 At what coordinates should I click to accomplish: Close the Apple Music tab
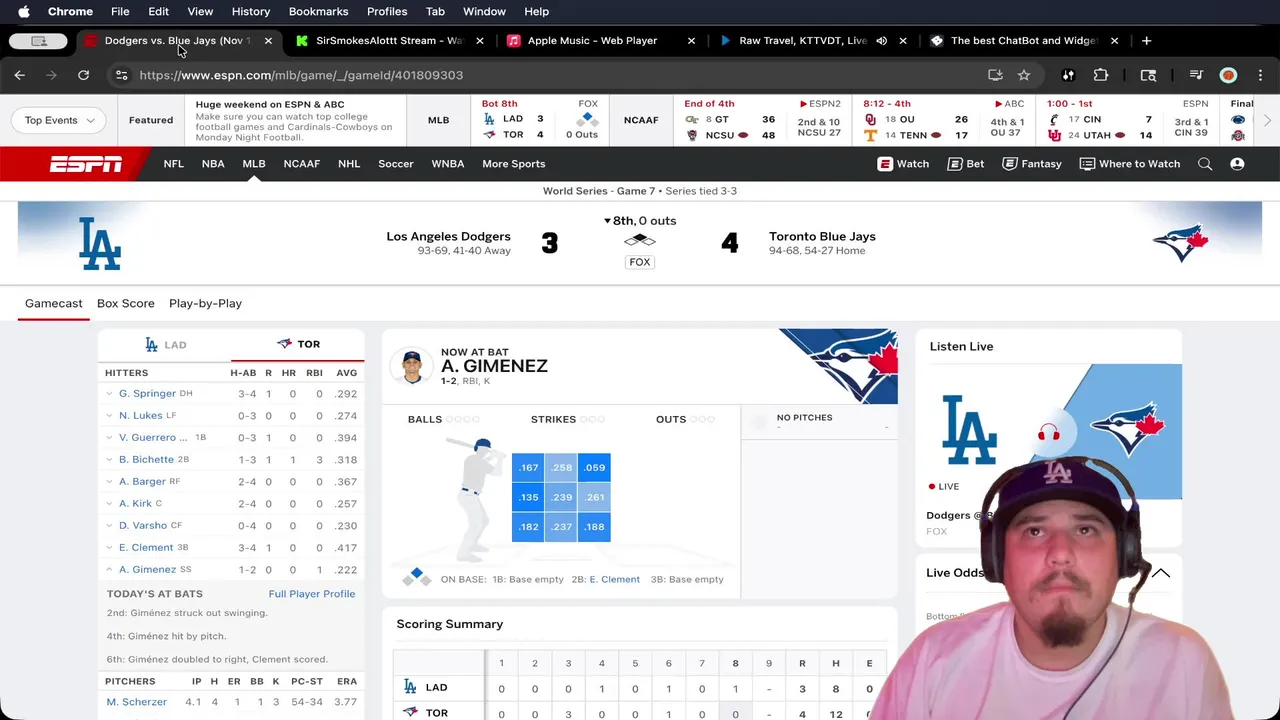pos(691,41)
